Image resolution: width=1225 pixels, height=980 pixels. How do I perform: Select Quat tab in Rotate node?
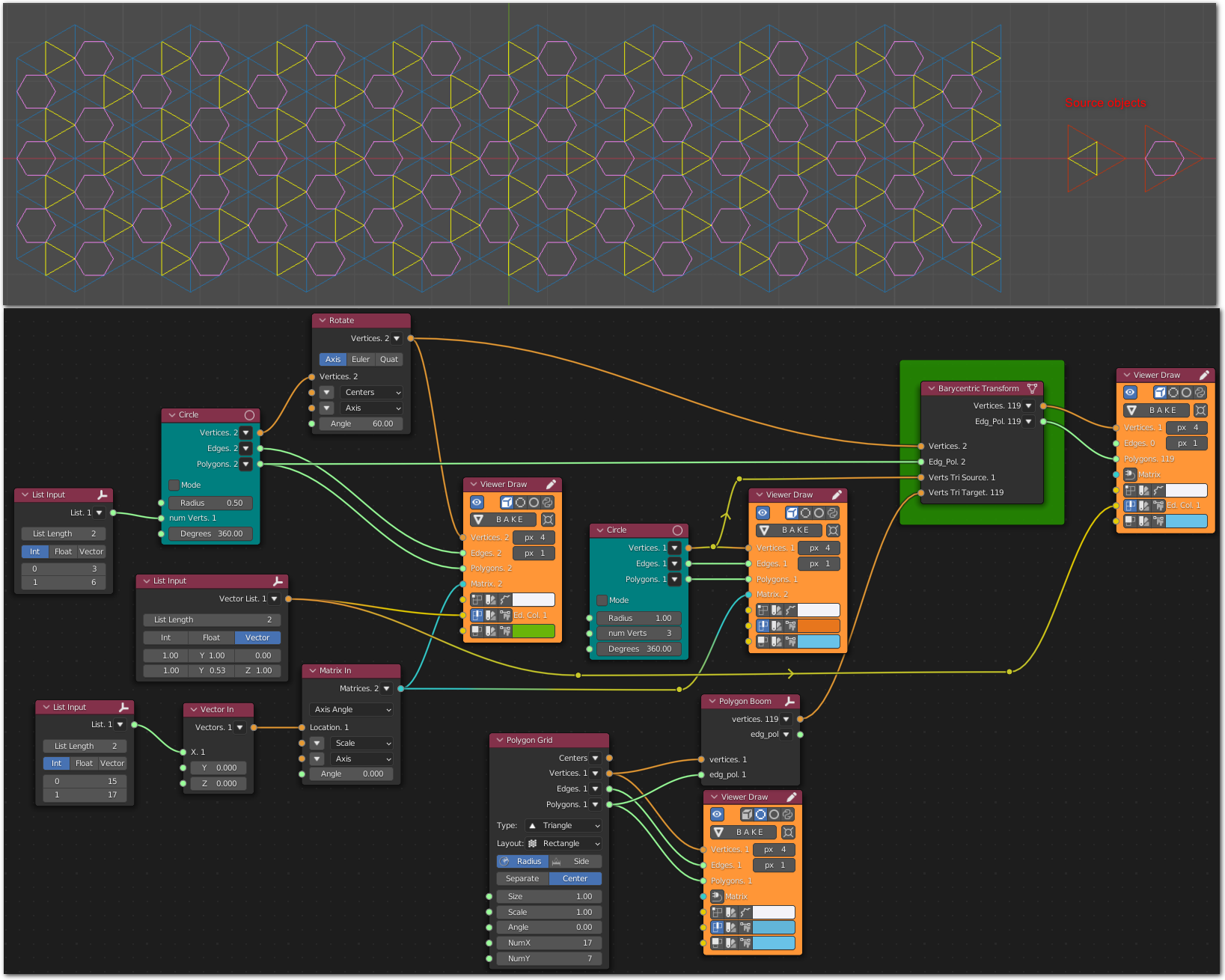point(389,359)
